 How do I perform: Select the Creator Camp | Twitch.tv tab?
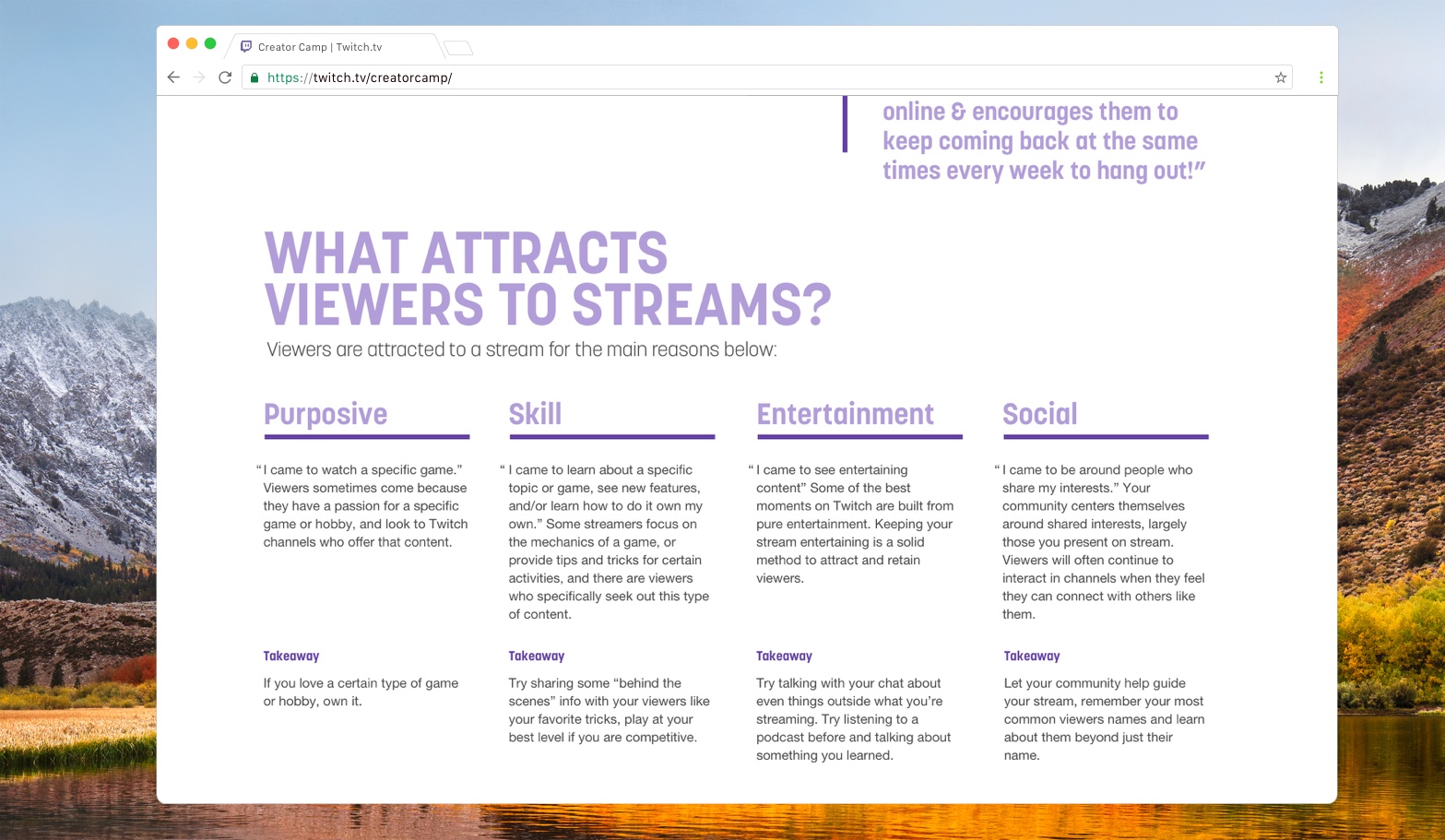[x=336, y=46]
